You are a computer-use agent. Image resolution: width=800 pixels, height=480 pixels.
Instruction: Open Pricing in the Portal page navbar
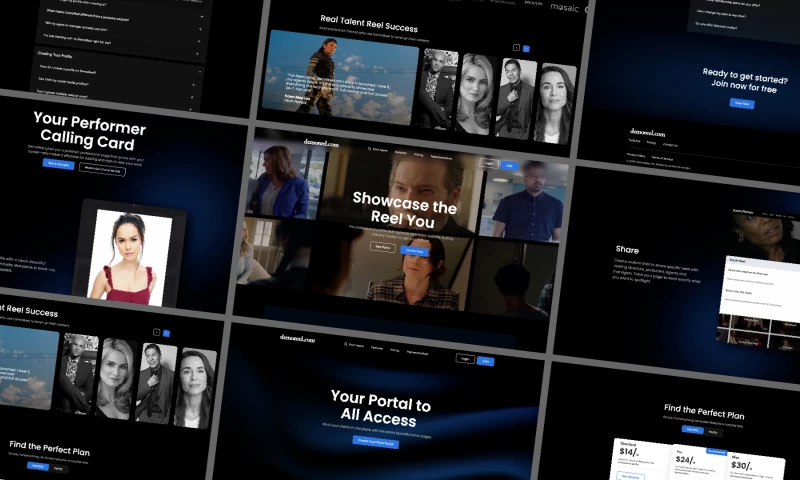tap(395, 350)
